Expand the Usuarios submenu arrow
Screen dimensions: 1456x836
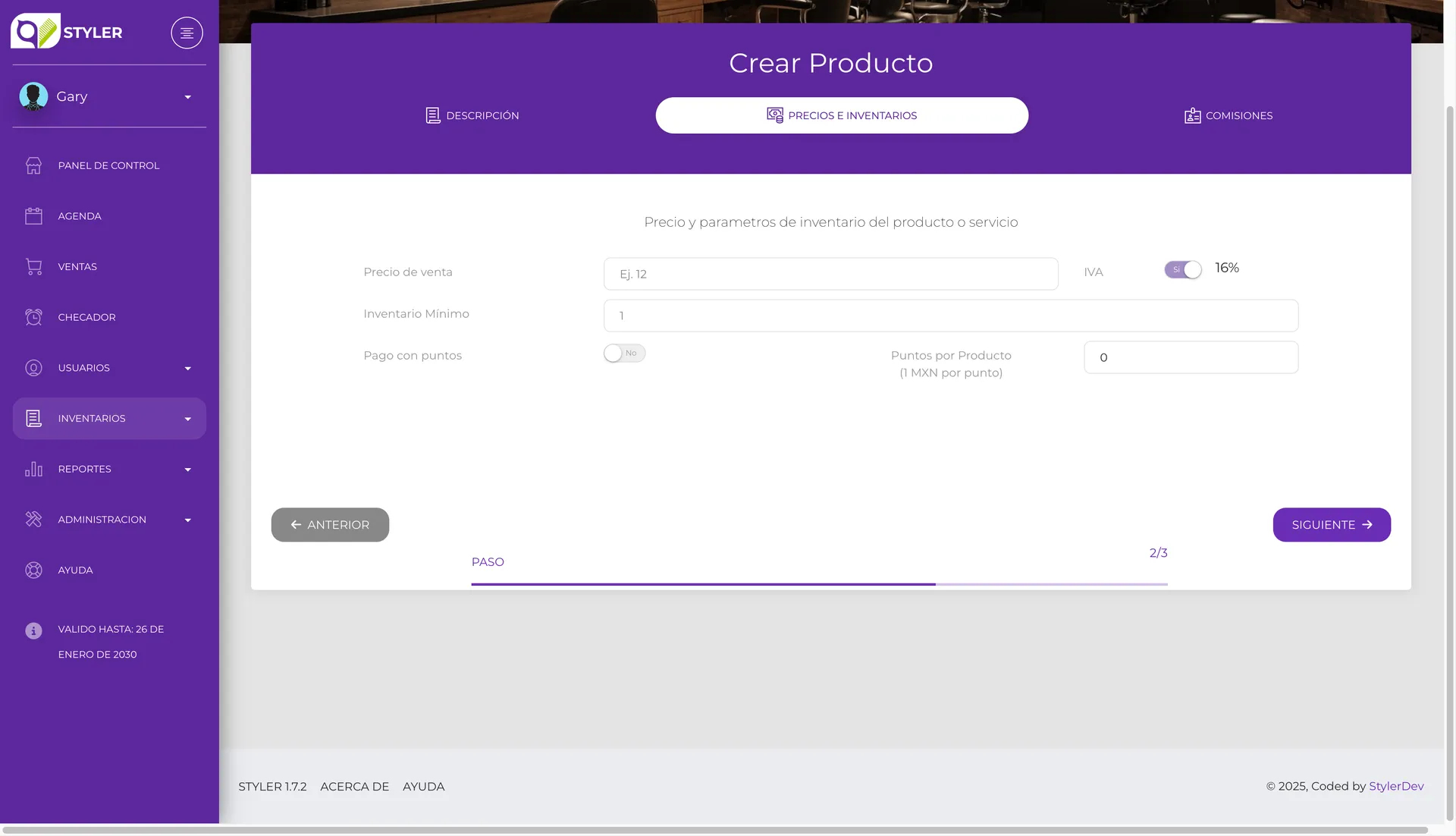click(x=187, y=369)
